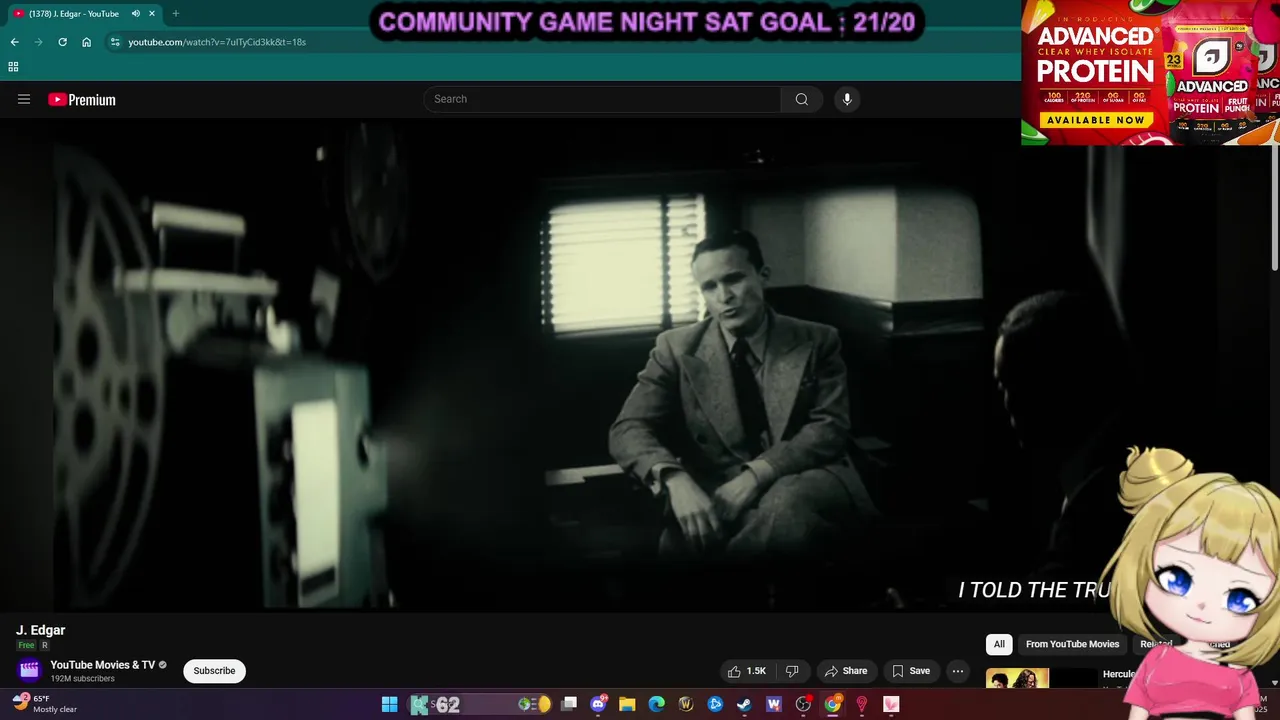Click the browser forward arrow
This screenshot has height=720, width=1280.
pos(38,42)
